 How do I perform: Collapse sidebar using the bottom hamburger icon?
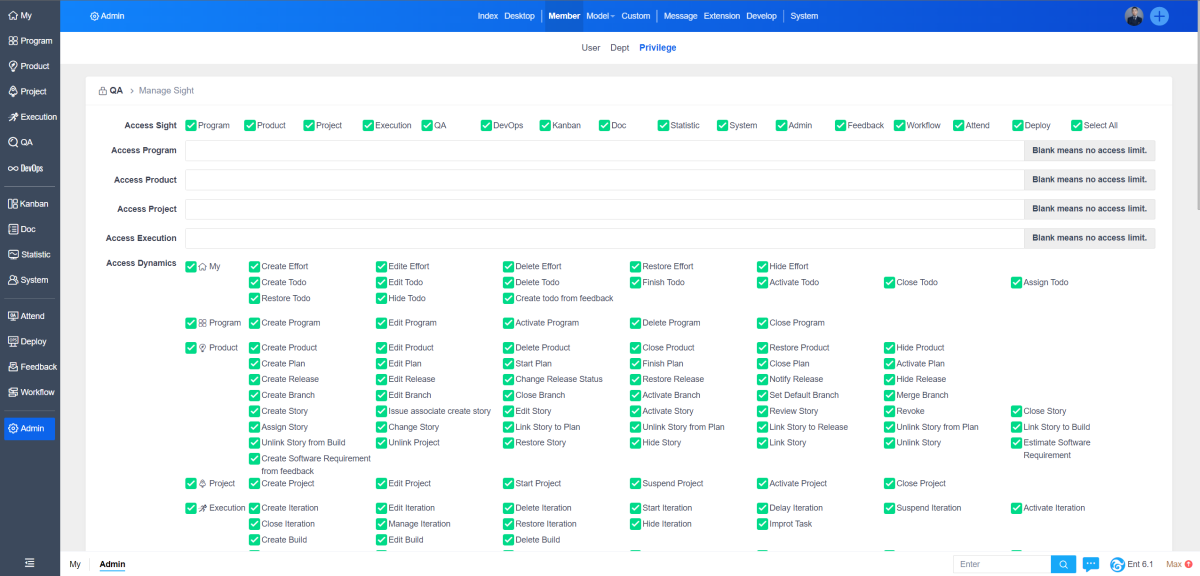pos(29,563)
